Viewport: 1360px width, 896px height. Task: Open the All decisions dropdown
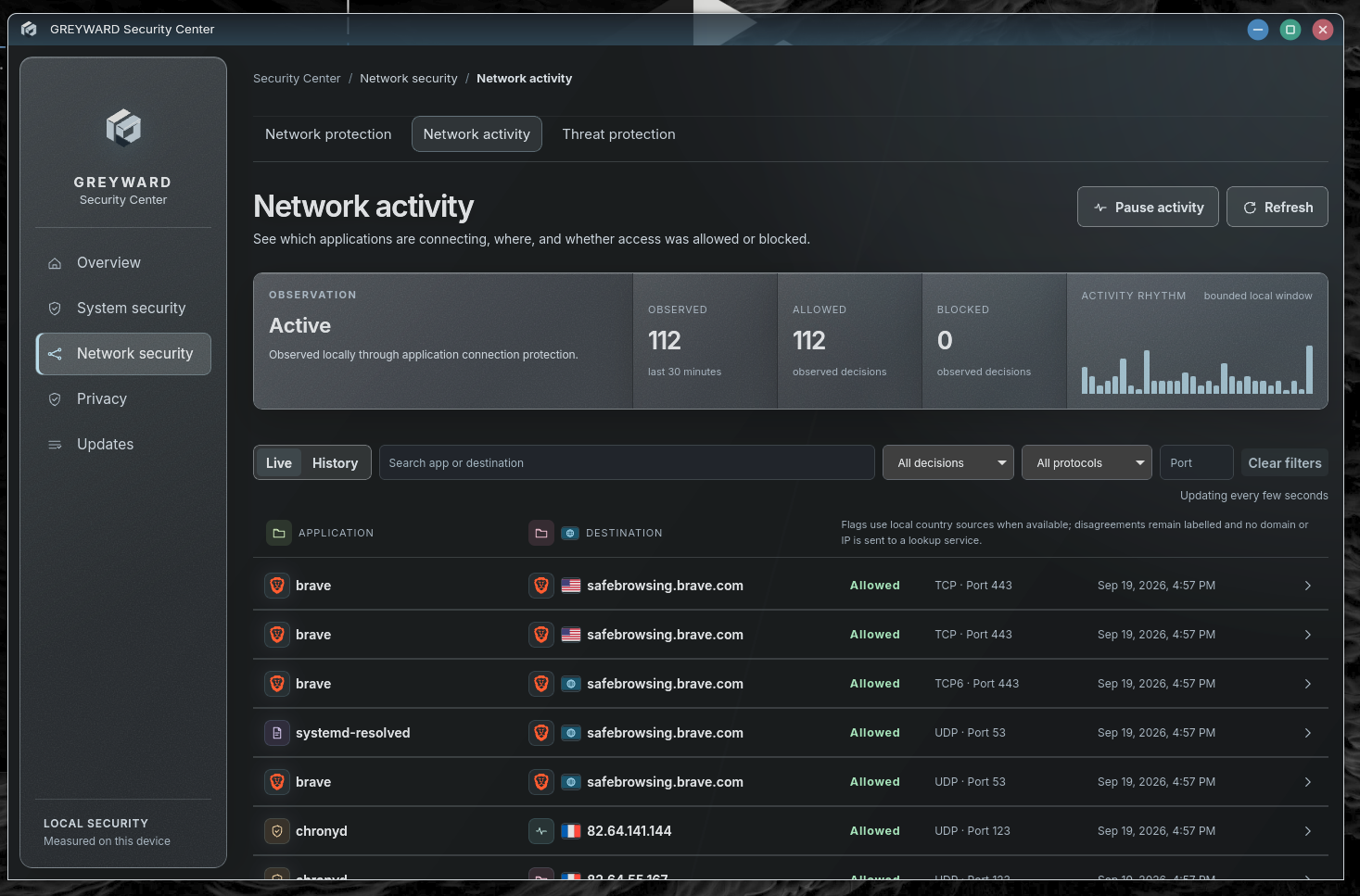coord(948,462)
